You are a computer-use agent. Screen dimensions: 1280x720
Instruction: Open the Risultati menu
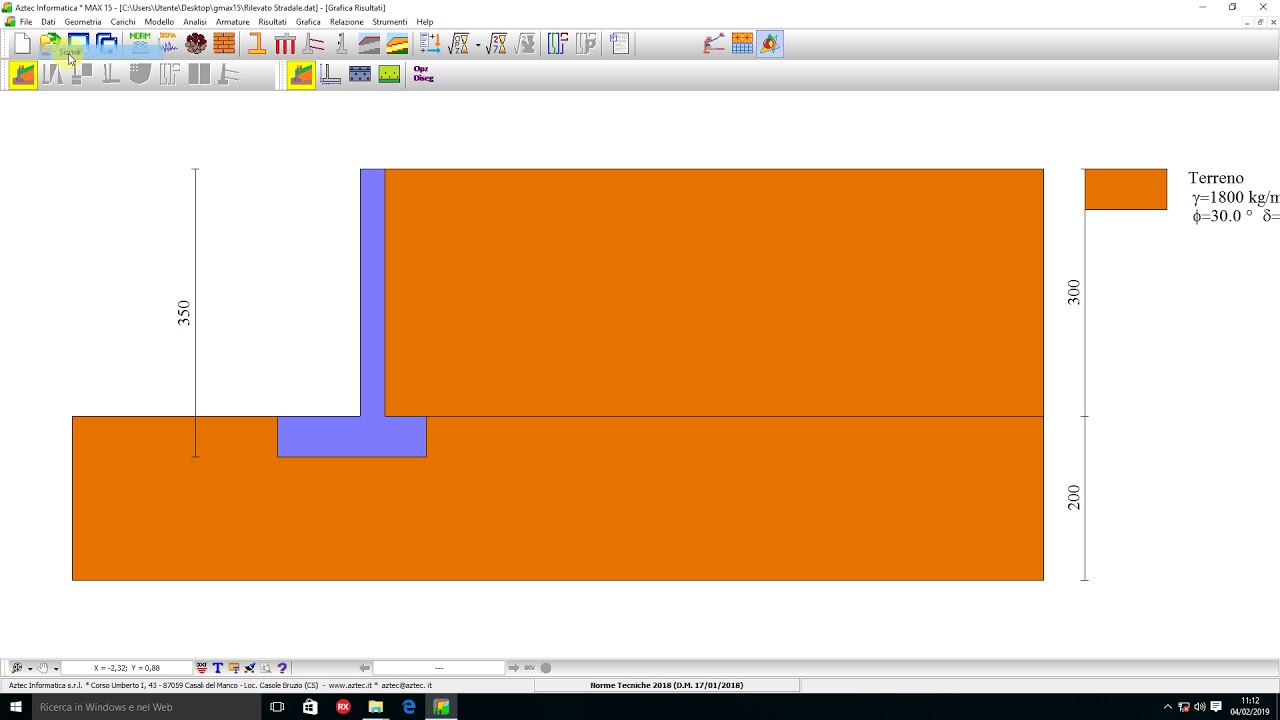point(272,22)
